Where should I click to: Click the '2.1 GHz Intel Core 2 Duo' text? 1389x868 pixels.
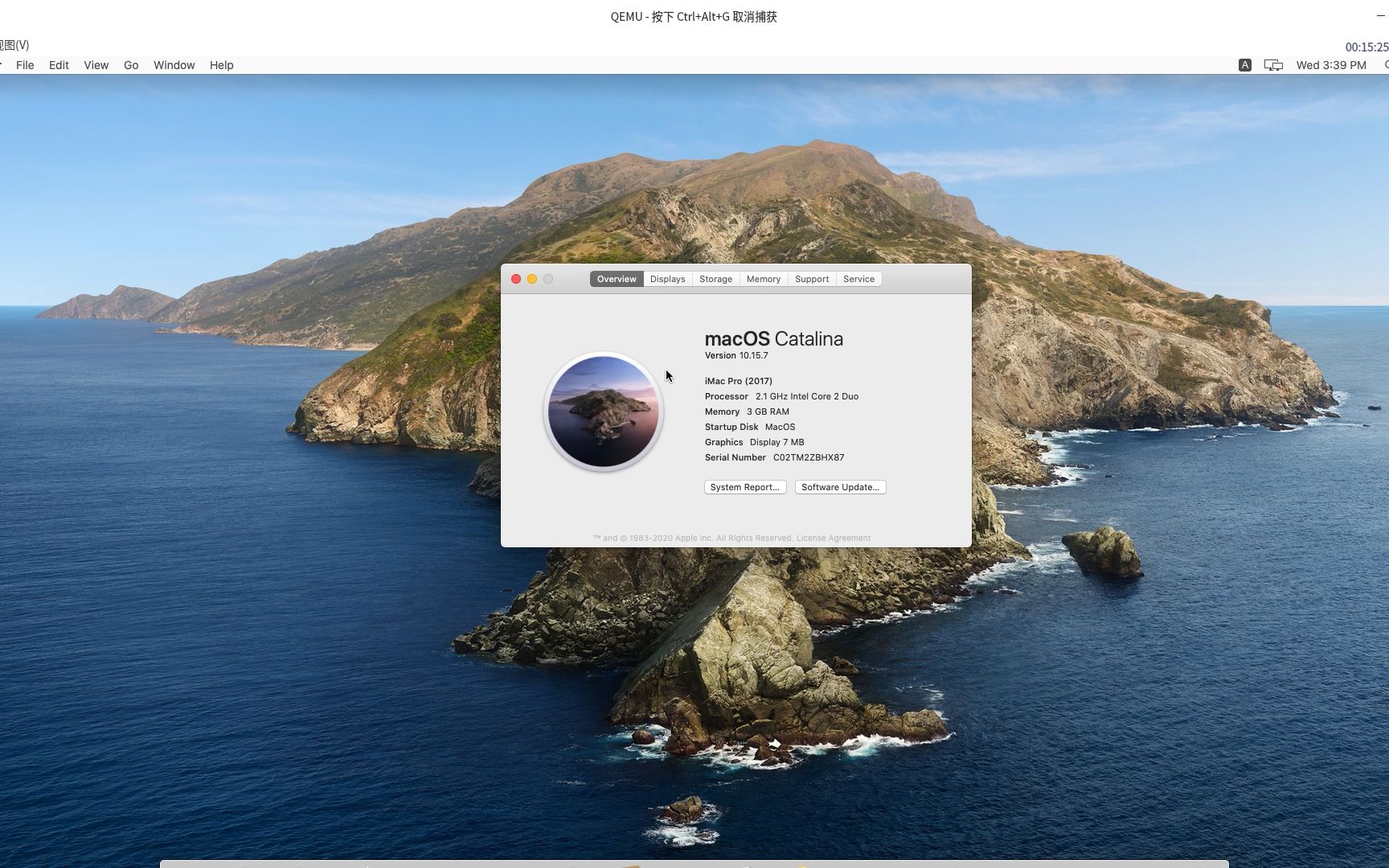[807, 396]
